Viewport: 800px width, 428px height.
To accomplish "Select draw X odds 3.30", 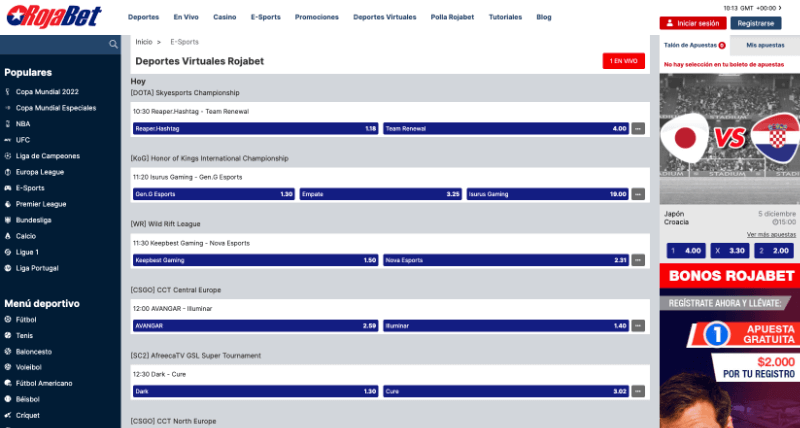I will [730, 250].
